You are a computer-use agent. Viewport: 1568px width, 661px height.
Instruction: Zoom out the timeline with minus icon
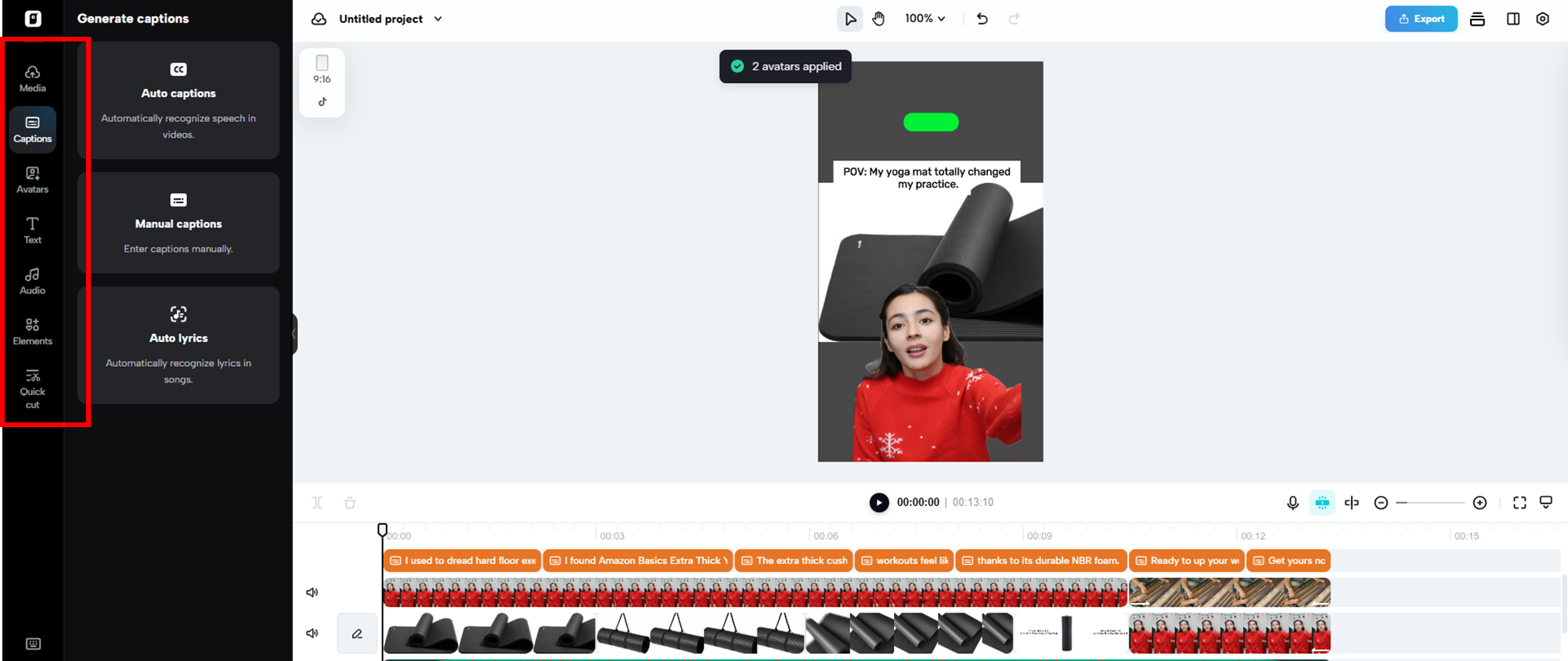point(1381,502)
